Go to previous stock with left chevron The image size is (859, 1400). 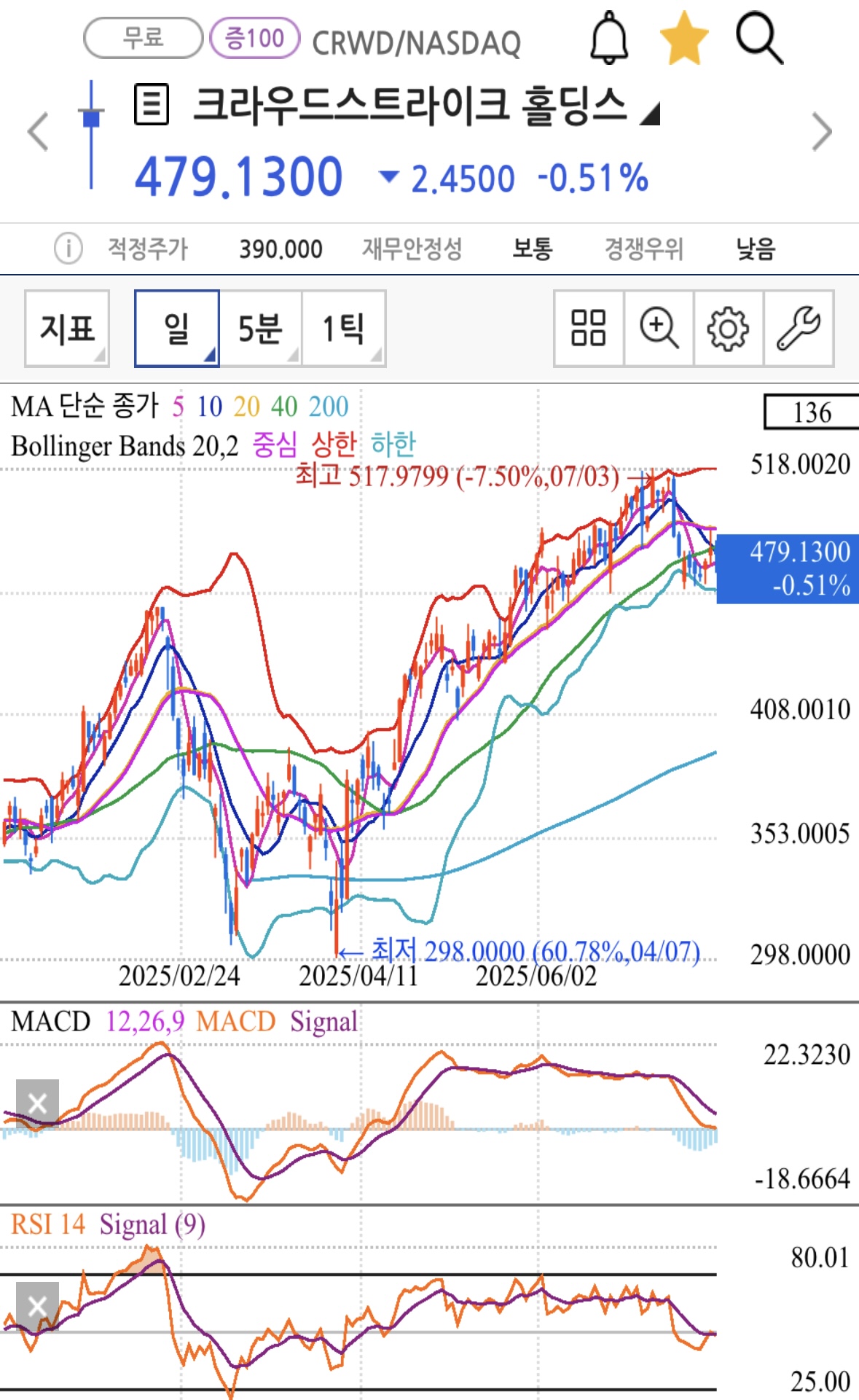38,133
